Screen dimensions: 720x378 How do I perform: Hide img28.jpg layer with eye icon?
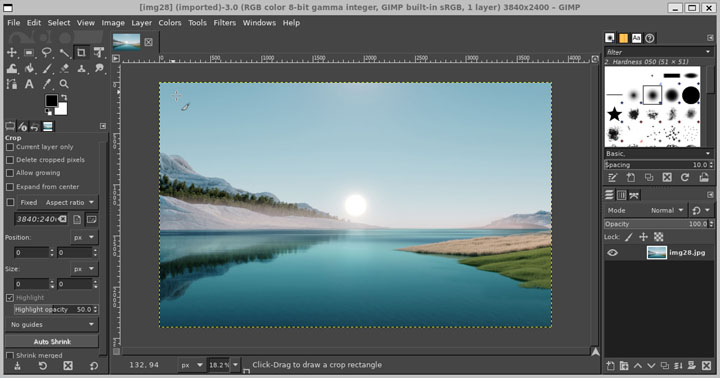613,253
